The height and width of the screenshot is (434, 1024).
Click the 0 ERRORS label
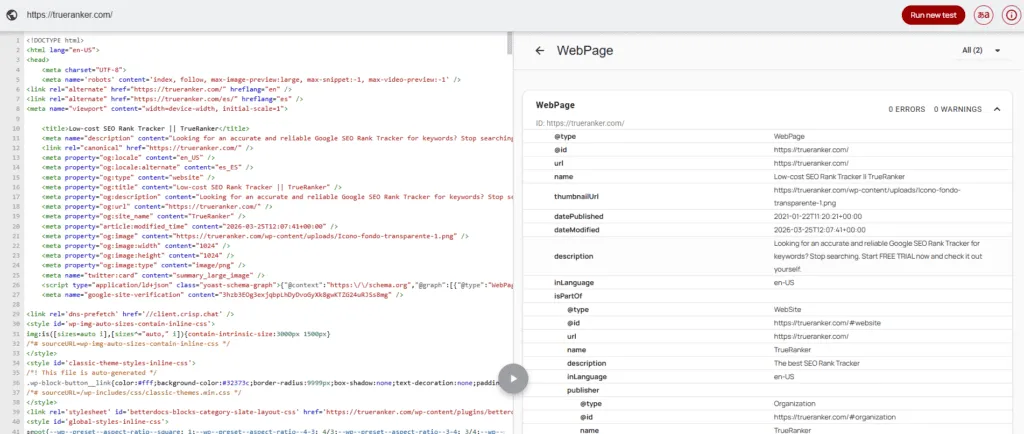click(906, 109)
